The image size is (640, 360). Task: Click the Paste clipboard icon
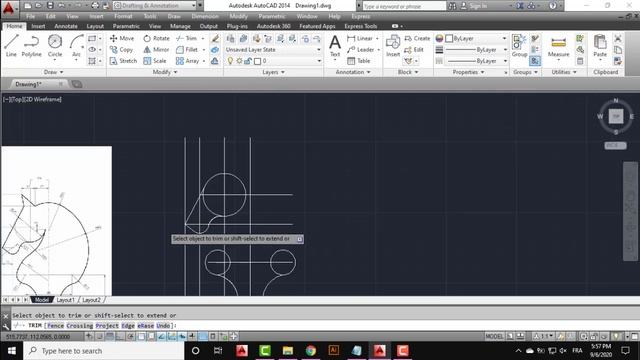[x=600, y=46]
